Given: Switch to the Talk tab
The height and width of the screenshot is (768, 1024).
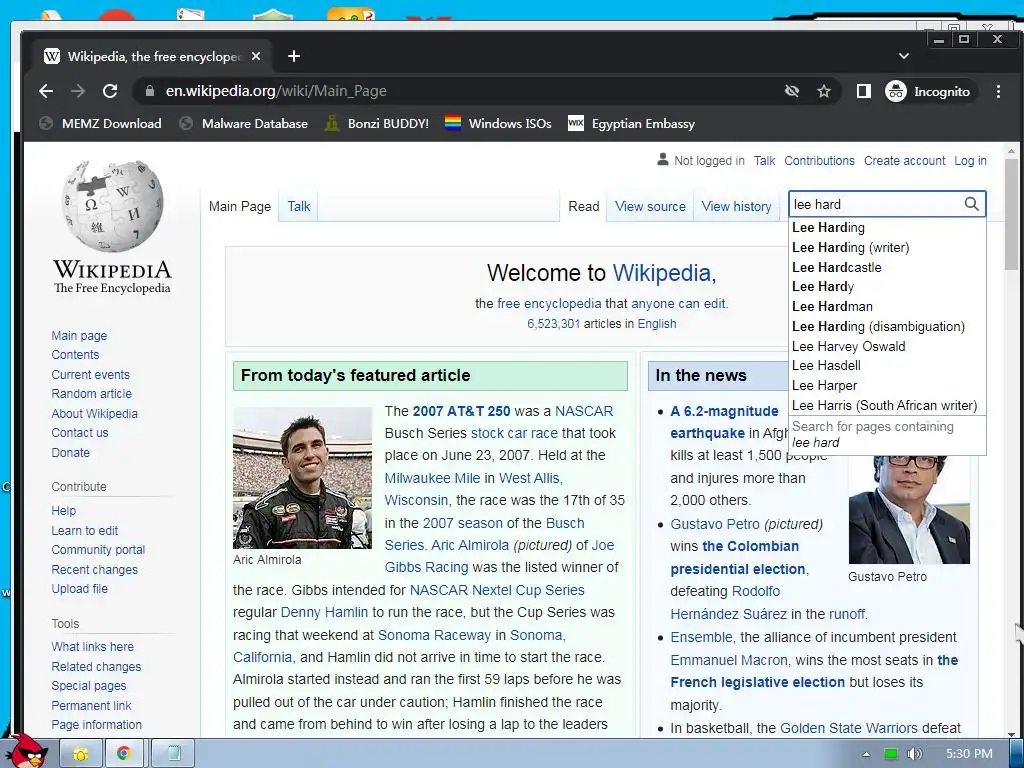Looking at the screenshot, I should [x=298, y=206].
